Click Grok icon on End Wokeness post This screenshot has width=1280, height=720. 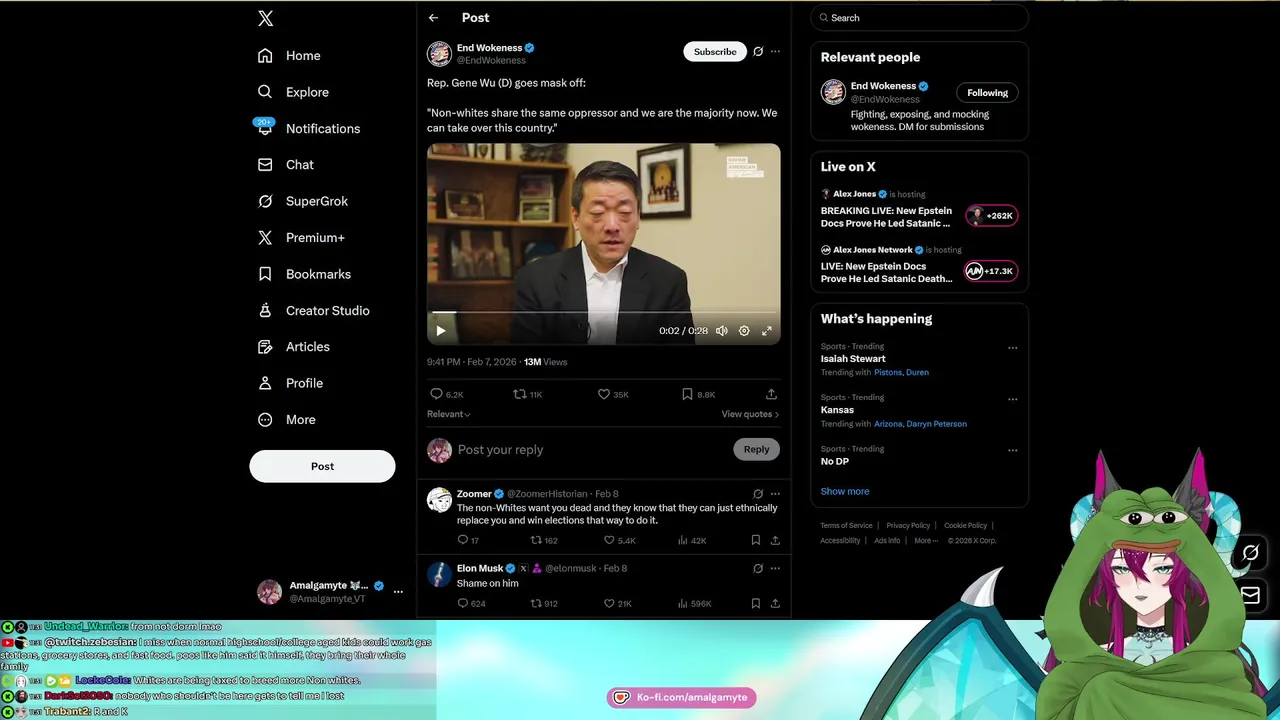[x=758, y=52]
